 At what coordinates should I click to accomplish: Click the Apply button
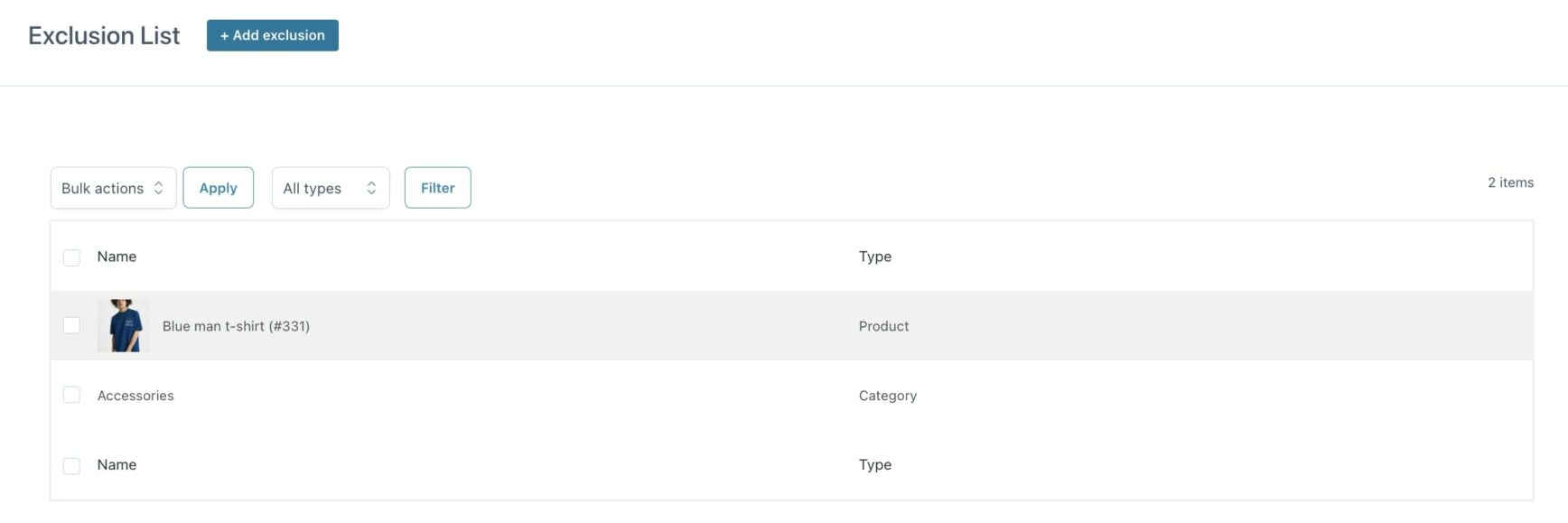tap(218, 188)
